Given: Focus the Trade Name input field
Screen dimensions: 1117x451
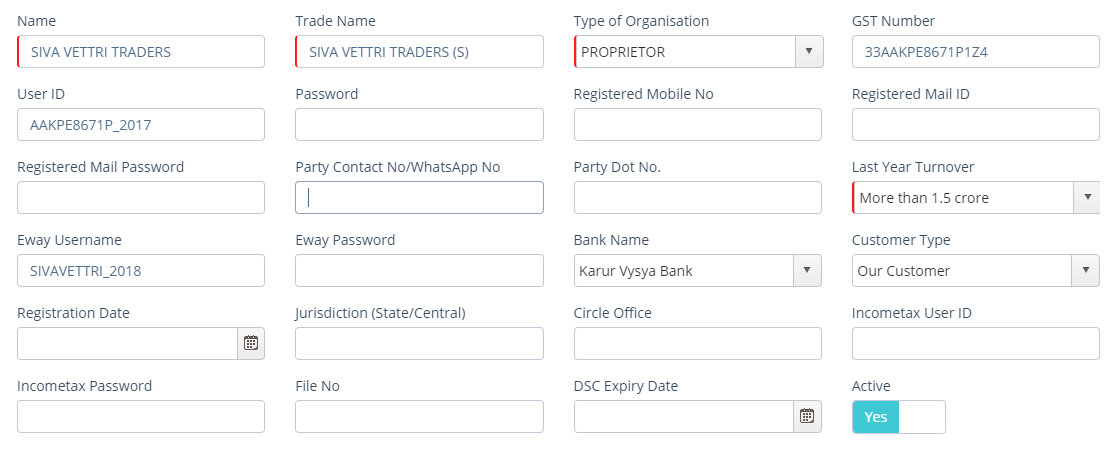Looking at the screenshot, I should click(420, 52).
